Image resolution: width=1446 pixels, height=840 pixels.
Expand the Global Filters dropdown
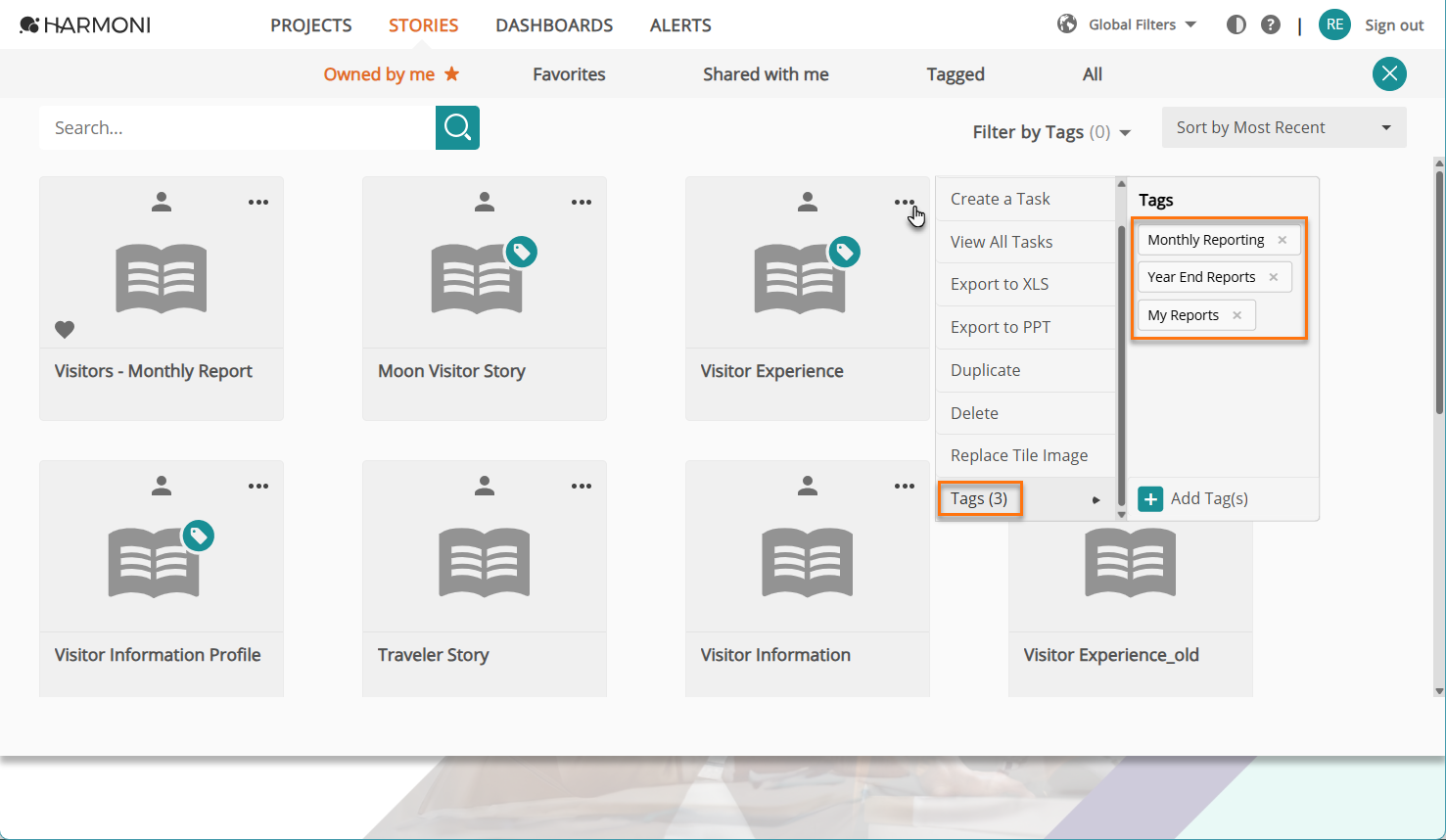point(1143,24)
